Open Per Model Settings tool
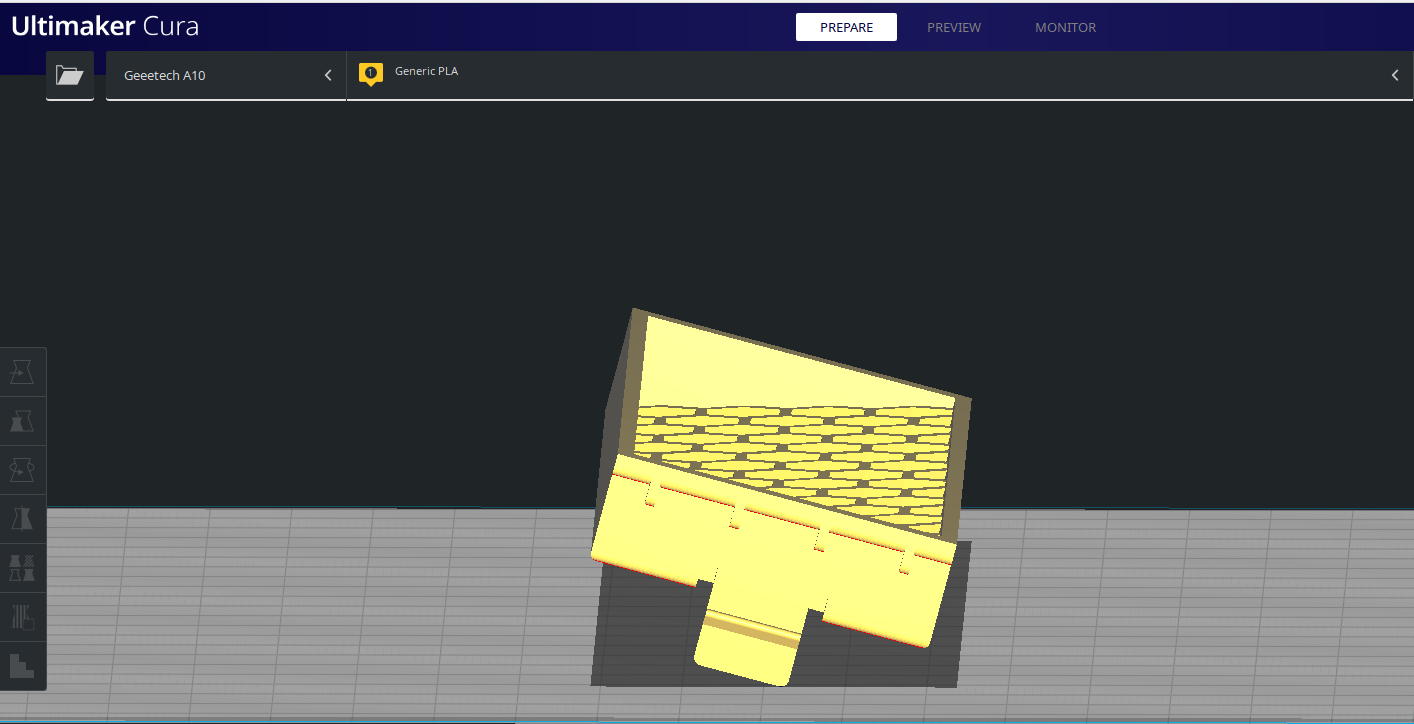Viewport: 1414px width, 724px height. point(22,568)
